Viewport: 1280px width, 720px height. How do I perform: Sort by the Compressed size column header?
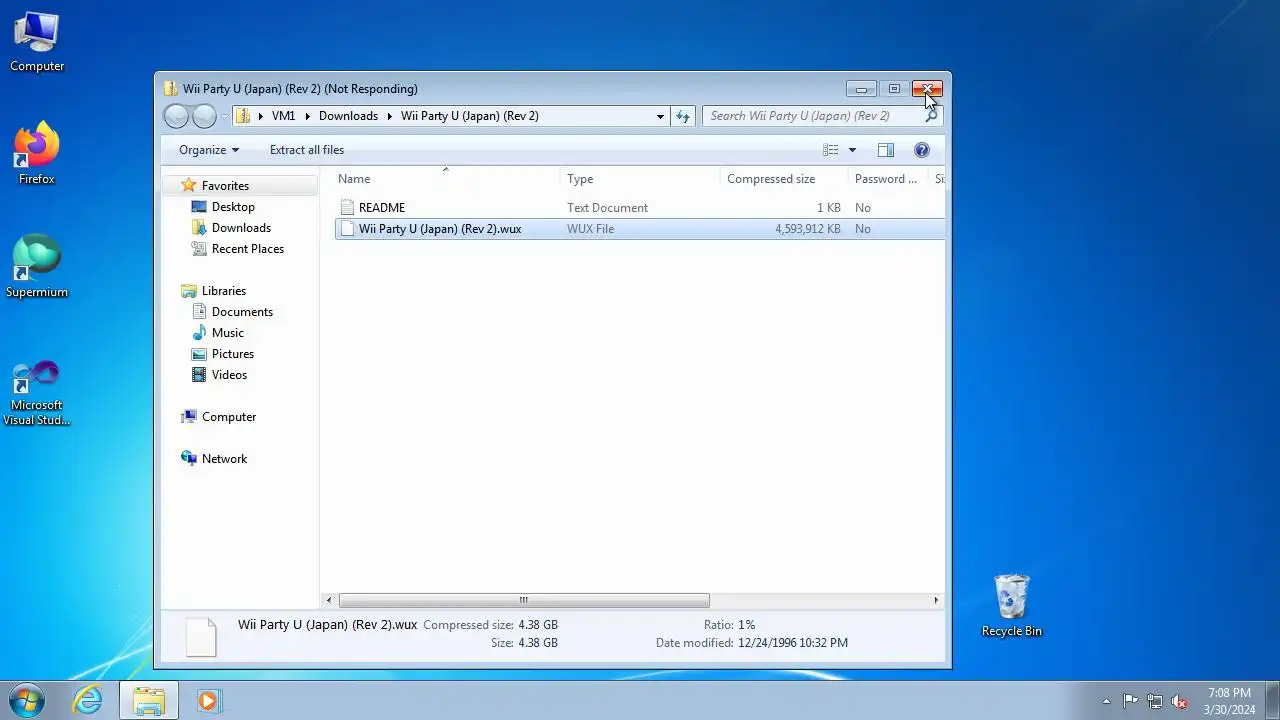pos(784,179)
